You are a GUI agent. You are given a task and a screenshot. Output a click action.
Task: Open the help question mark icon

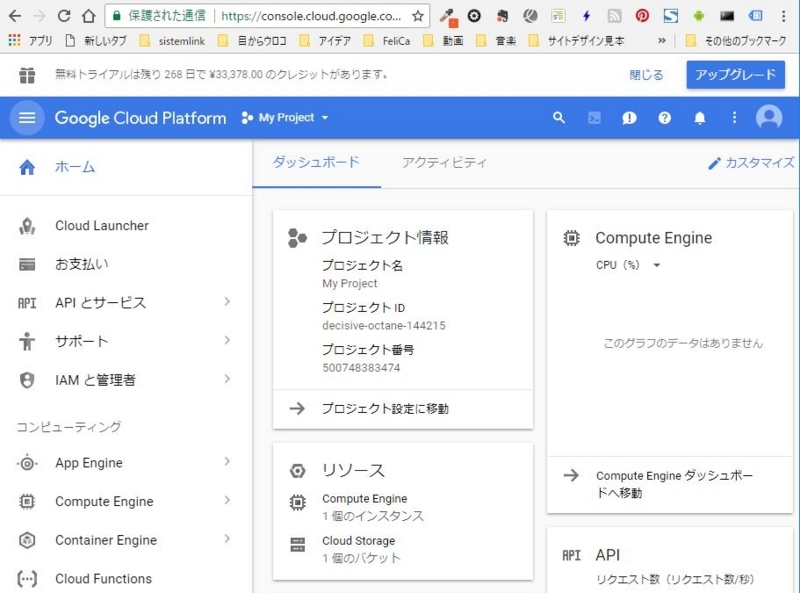tap(664, 118)
